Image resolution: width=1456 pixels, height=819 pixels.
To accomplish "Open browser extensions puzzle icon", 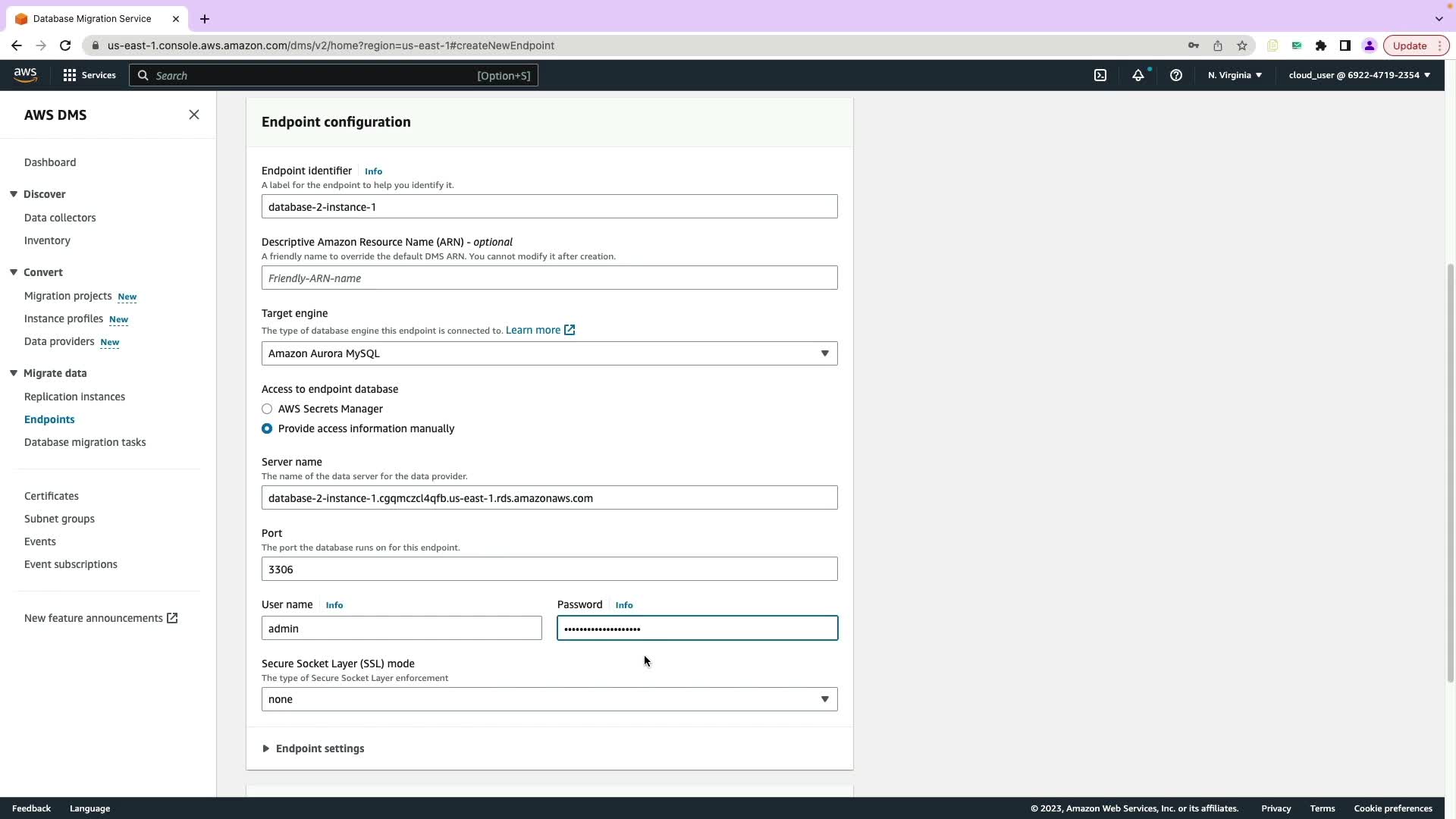I will pos(1320,45).
